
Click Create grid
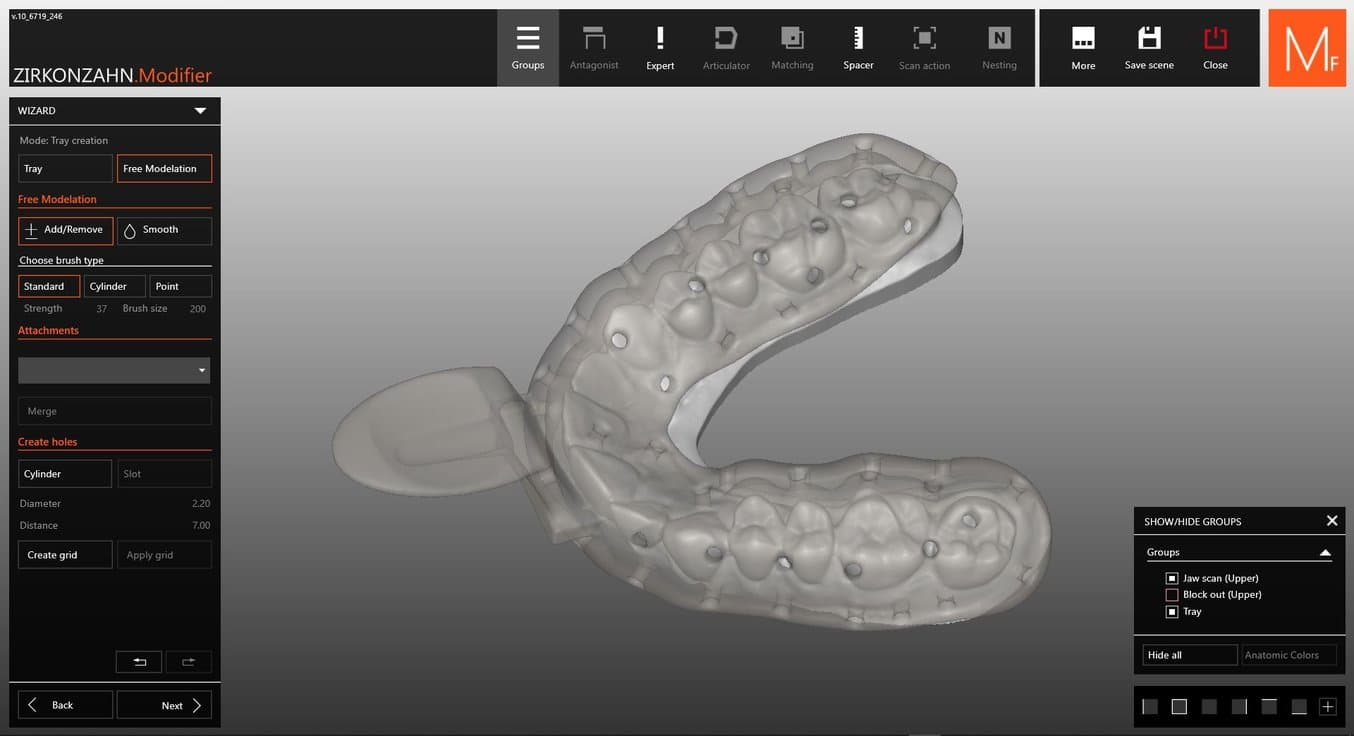[x=65, y=555]
